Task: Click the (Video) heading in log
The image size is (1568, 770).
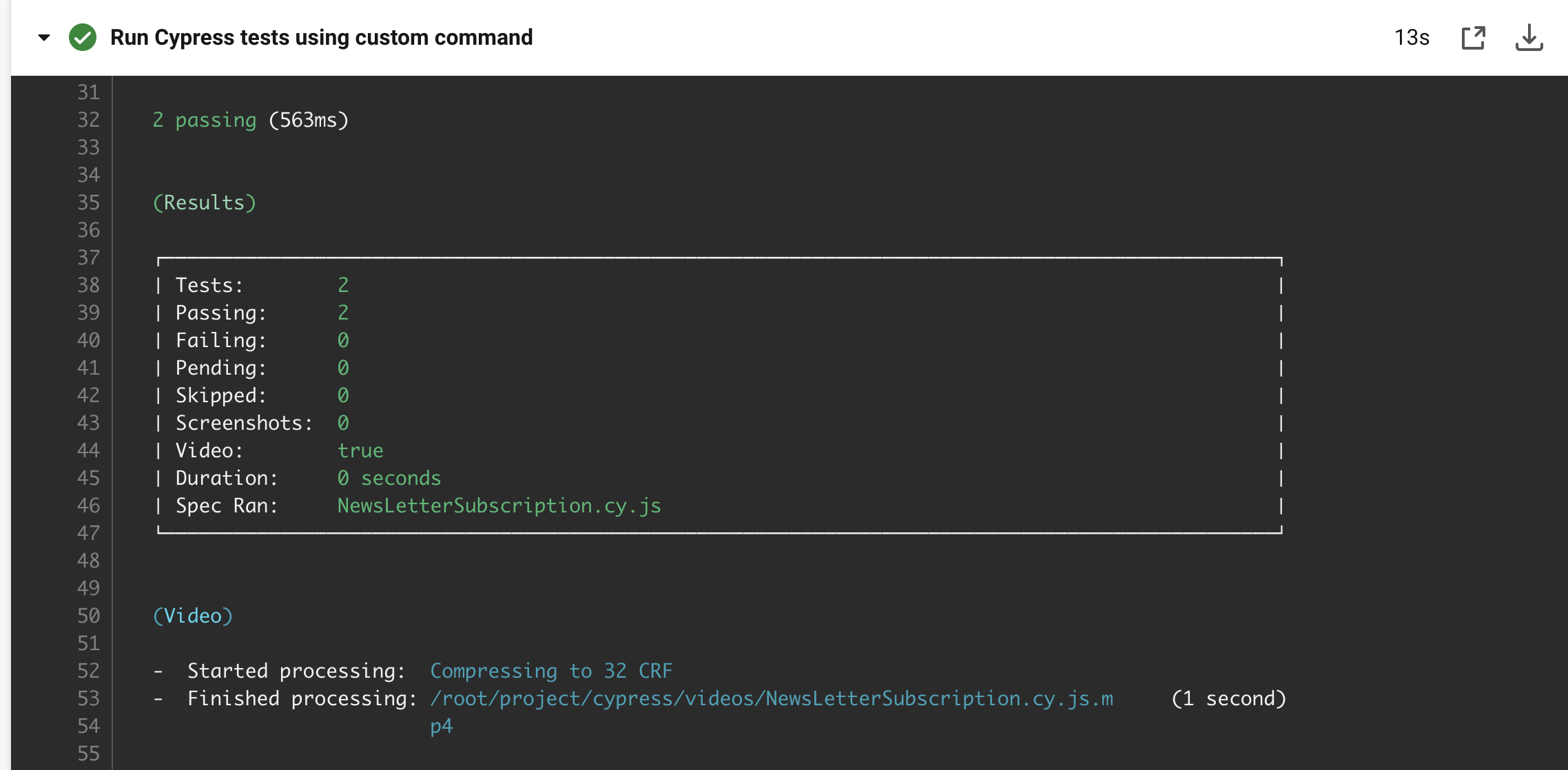Action: click(193, 616)
